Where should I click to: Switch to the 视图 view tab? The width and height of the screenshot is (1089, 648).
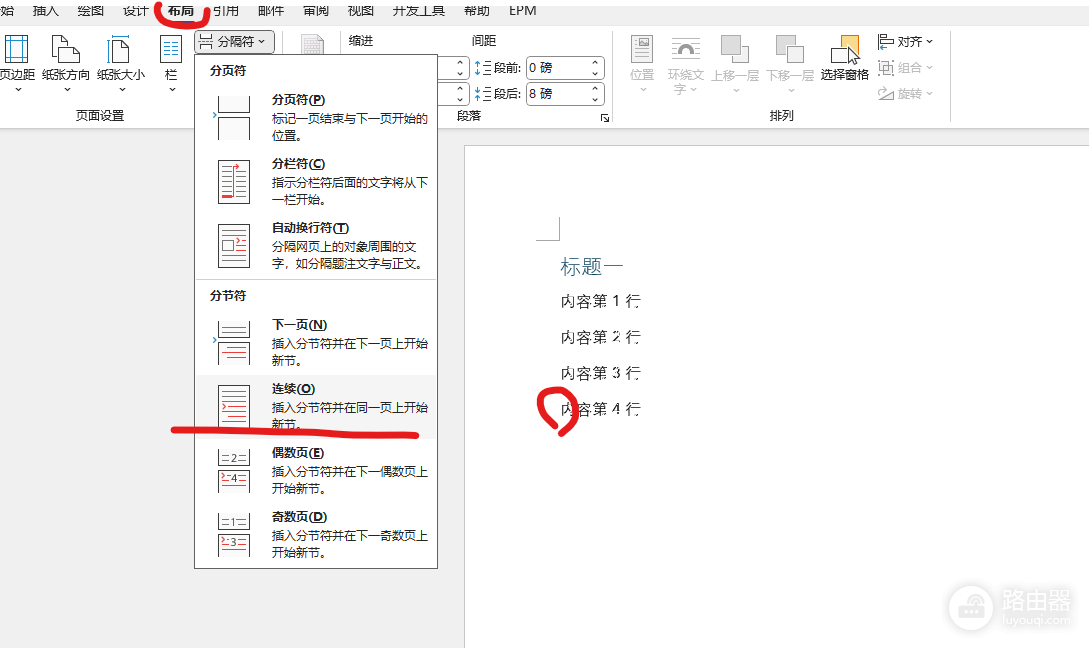[360, 10]
